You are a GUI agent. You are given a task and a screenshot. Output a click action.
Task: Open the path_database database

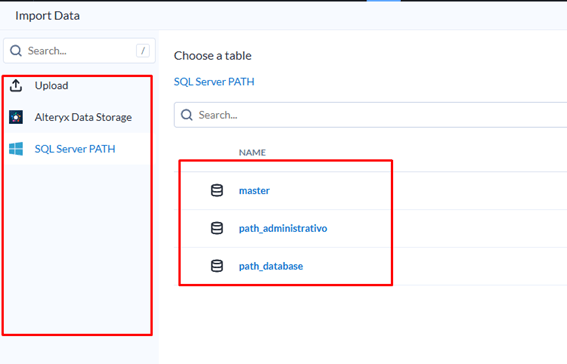click(271, 266)
